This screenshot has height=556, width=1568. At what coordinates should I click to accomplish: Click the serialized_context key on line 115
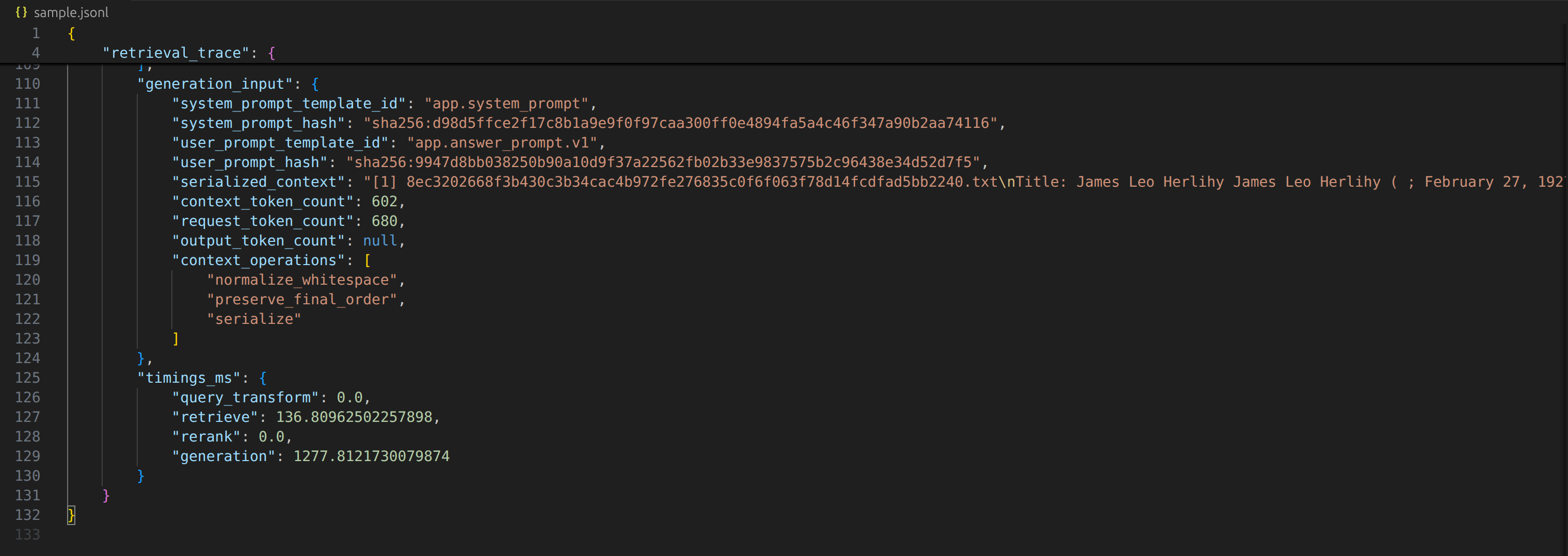coord(259,182)
